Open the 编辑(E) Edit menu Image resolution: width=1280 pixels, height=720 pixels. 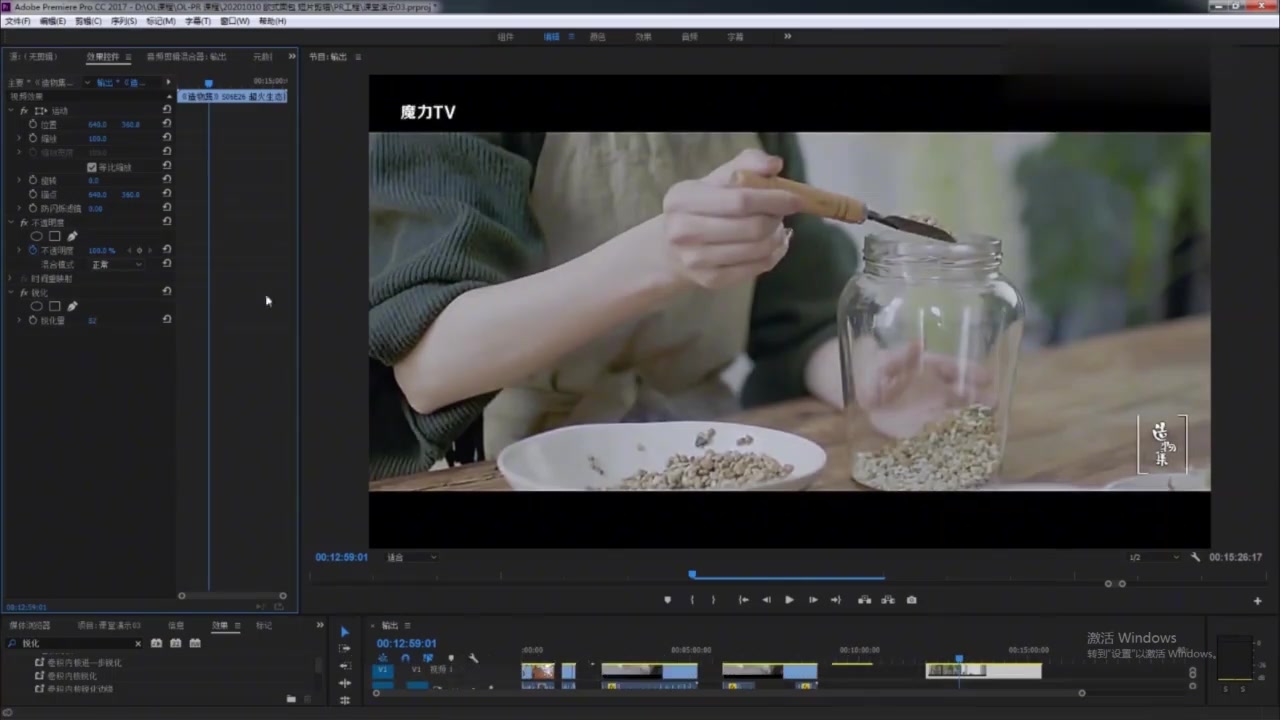point(53,21)
